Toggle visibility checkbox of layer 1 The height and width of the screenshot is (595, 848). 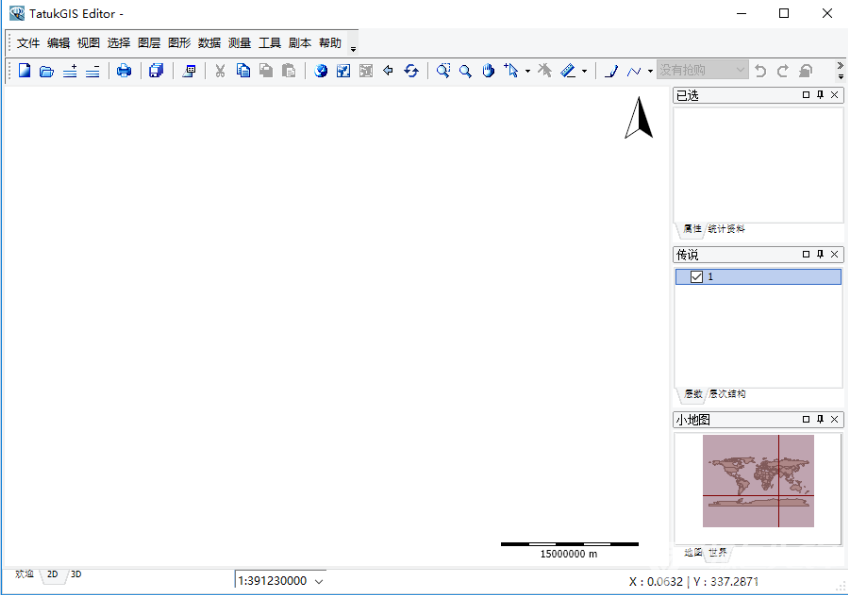(x=697, y=277)
